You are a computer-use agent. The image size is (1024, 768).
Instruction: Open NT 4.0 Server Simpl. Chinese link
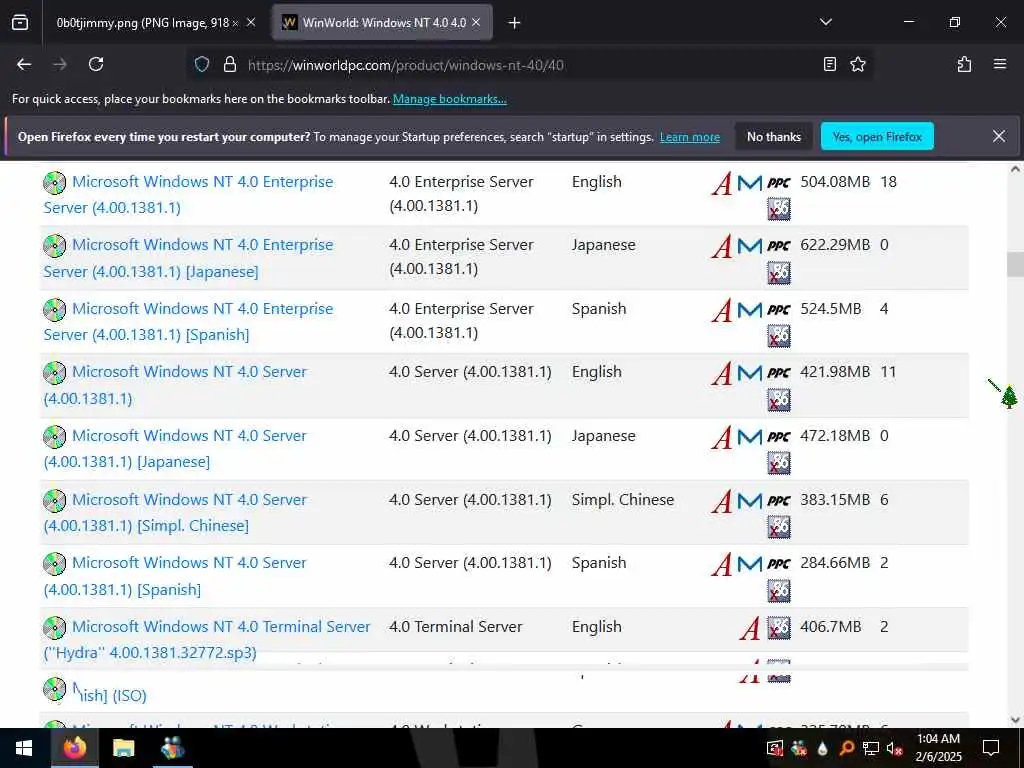click(175, 512)
